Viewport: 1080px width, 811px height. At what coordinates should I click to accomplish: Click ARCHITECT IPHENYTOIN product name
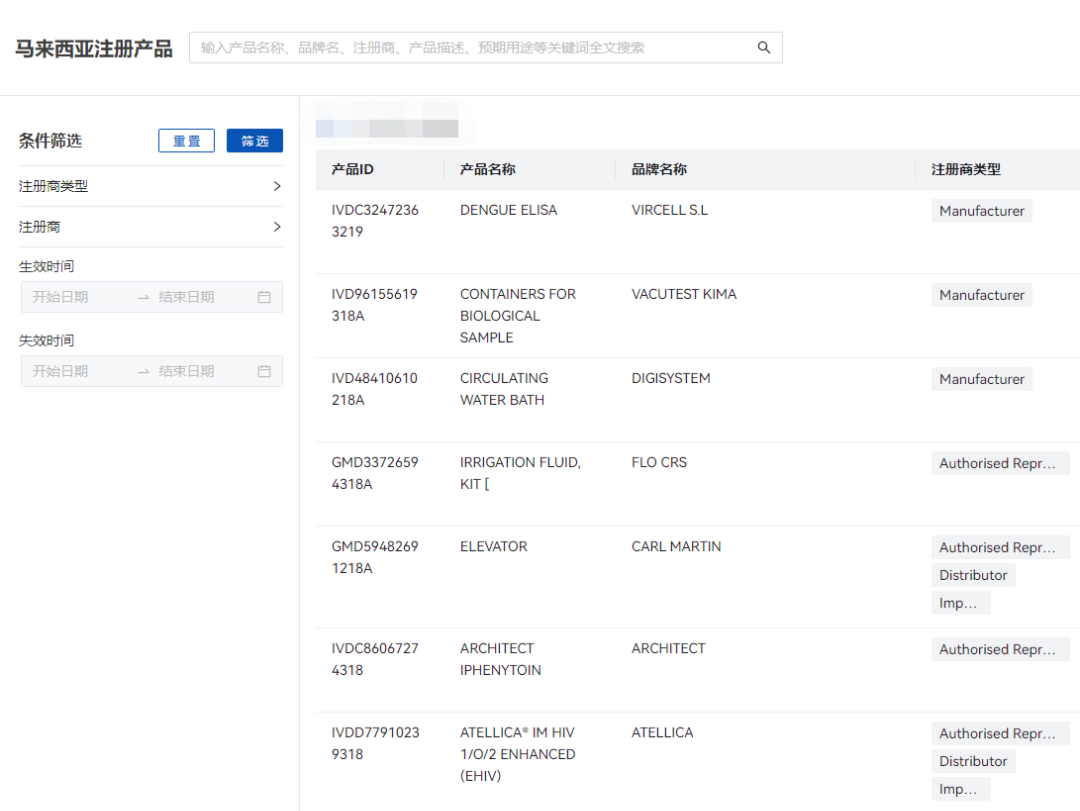pyautogui.click(x=501, y=659)
